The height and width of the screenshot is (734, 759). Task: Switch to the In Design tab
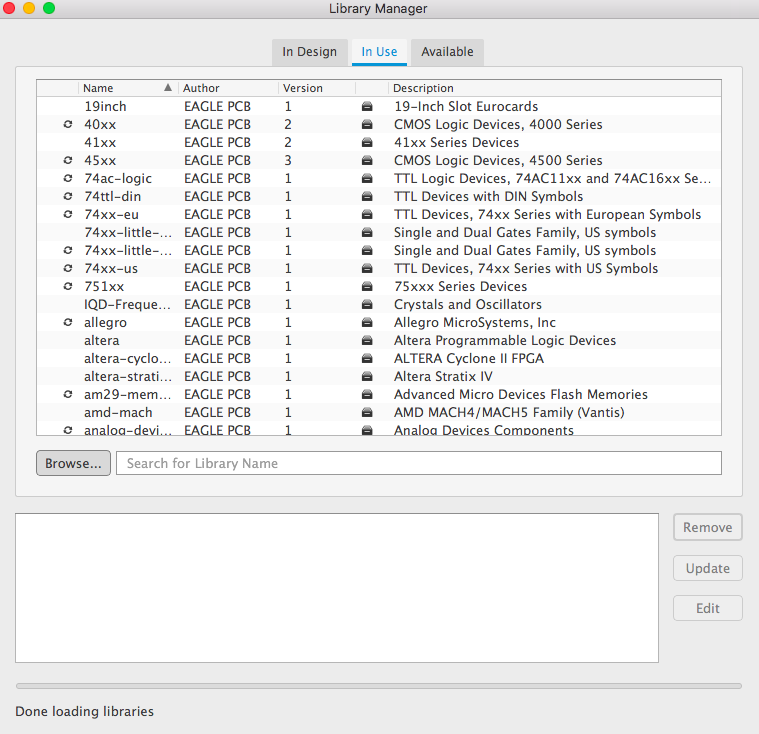click(310, 52)
